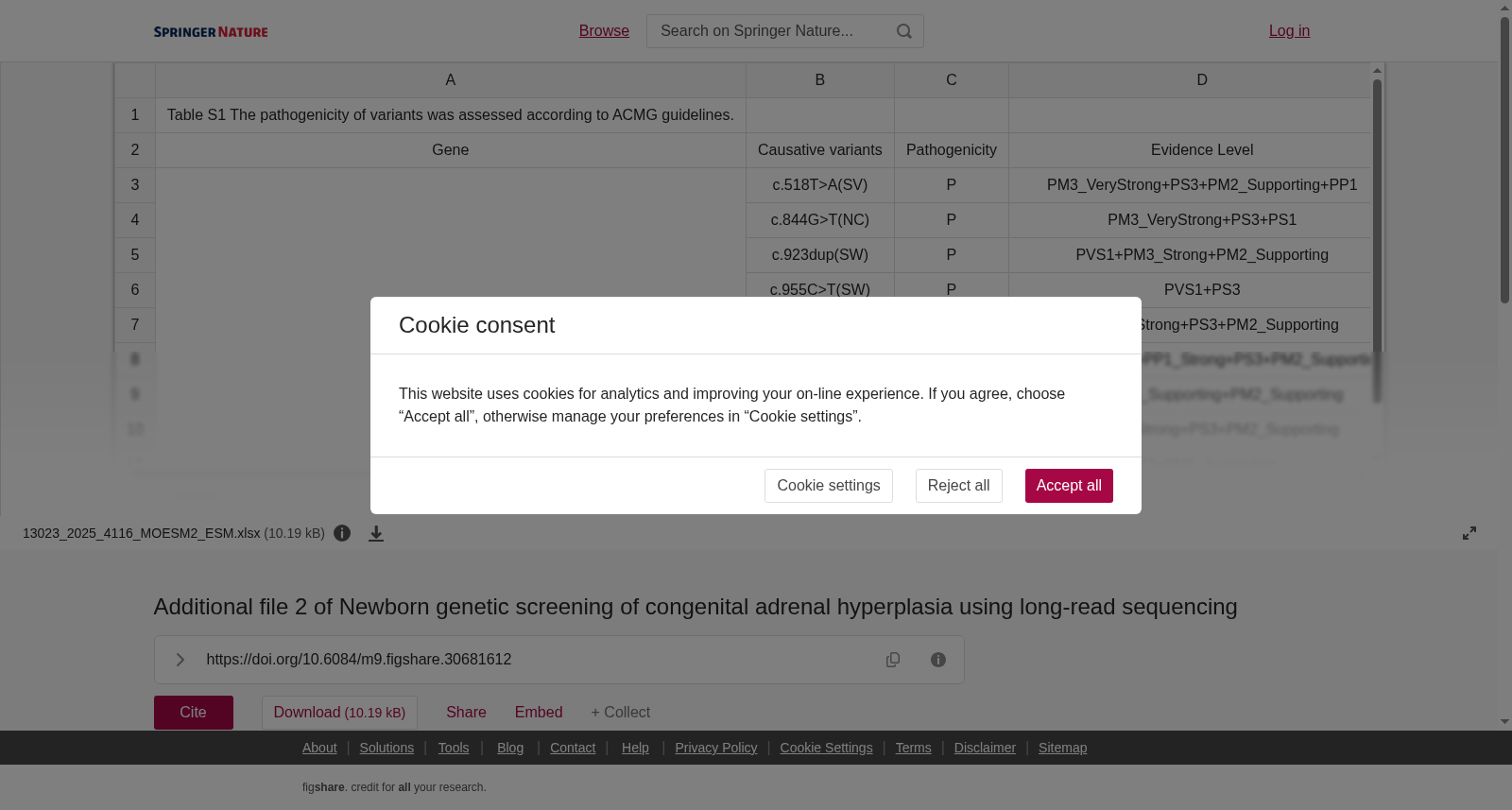
Task: Click the 'Causative variants' cell
Action: pos(820,150)
